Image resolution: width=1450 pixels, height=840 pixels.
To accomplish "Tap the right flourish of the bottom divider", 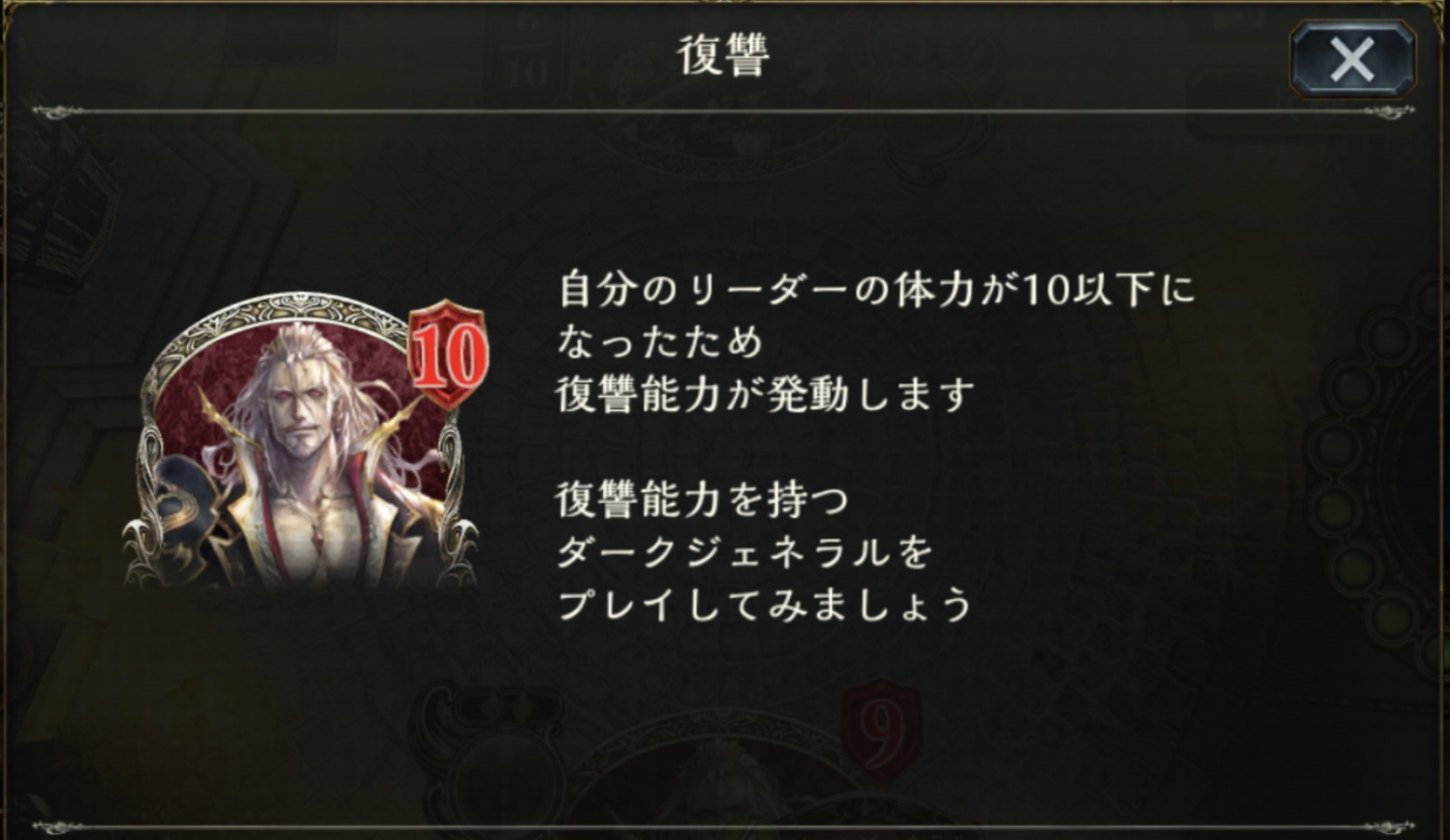I will pyautogui.click(x=1388, y=826).
